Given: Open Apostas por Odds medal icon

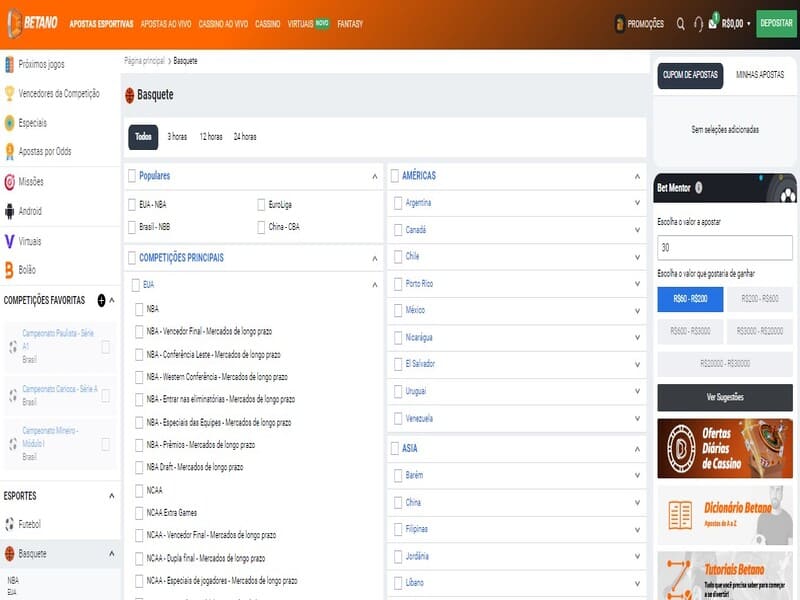Looking at the screenshot, I should coord(9,152).
